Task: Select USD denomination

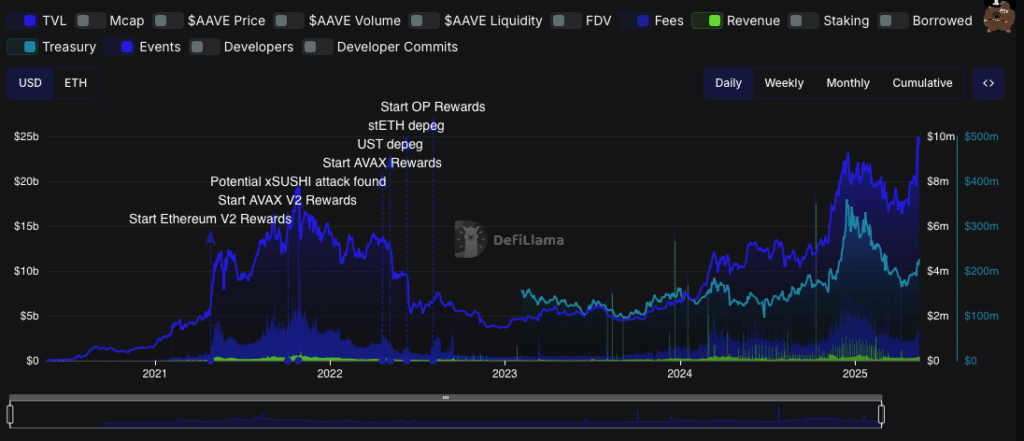Action: 30,83
